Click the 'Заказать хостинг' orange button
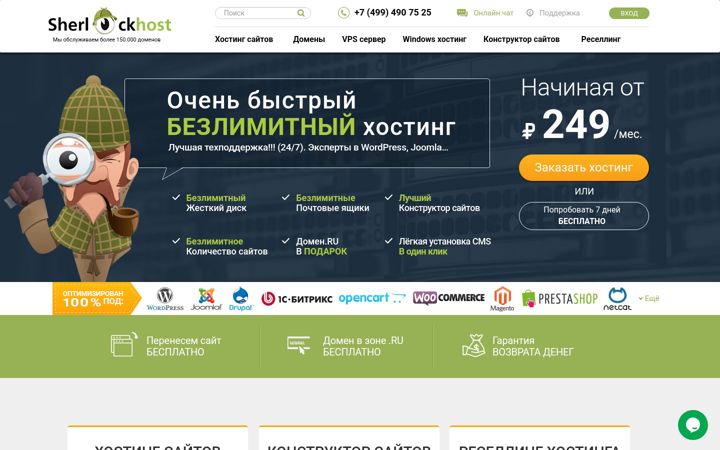 click(x=584, y=168)
